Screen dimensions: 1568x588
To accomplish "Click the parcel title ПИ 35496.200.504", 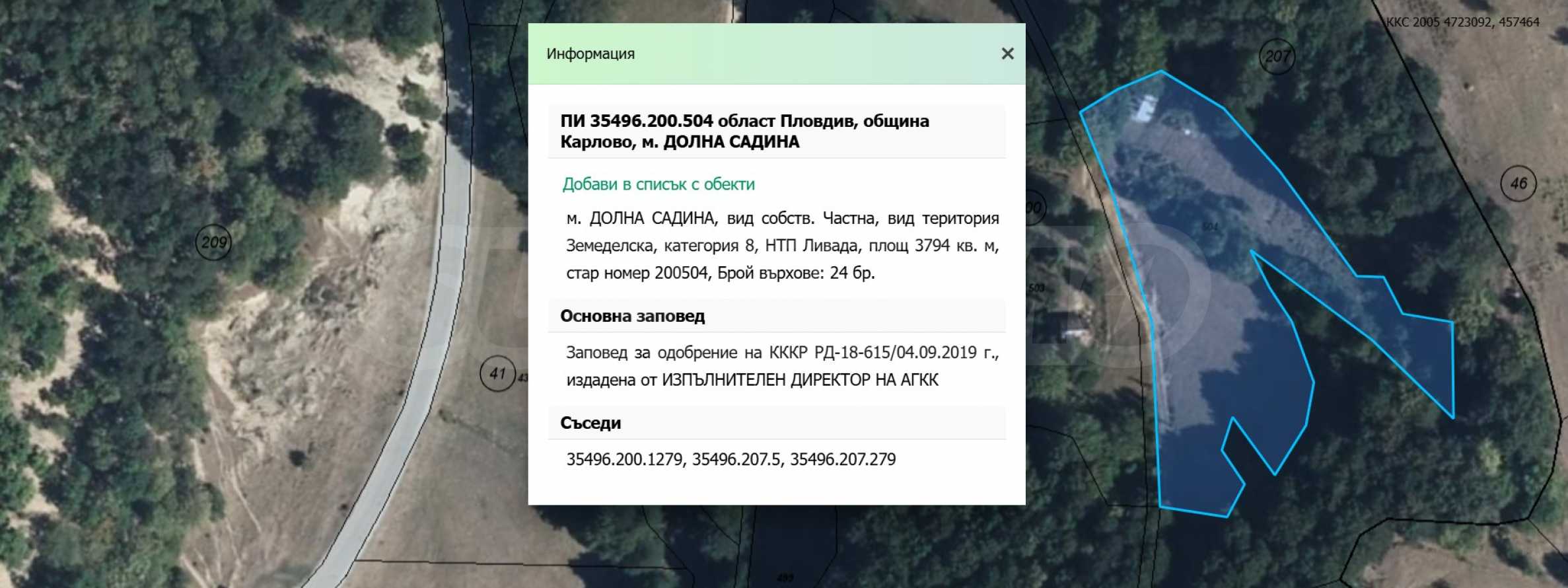I will click(744, 131).
